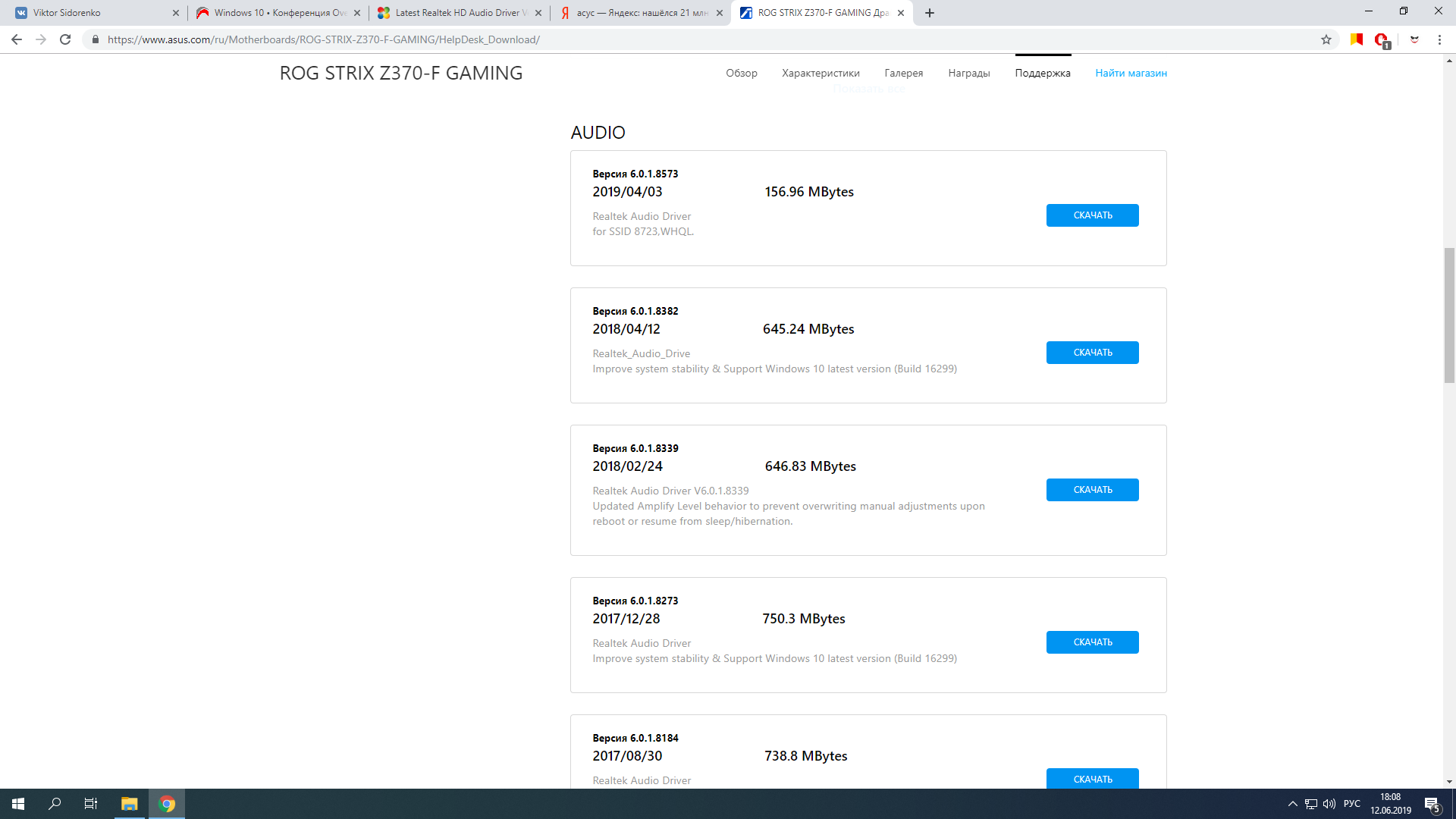Open the Chrome three-dot menu
This screenshot has width=1456, height=819.
(1439, 39)
